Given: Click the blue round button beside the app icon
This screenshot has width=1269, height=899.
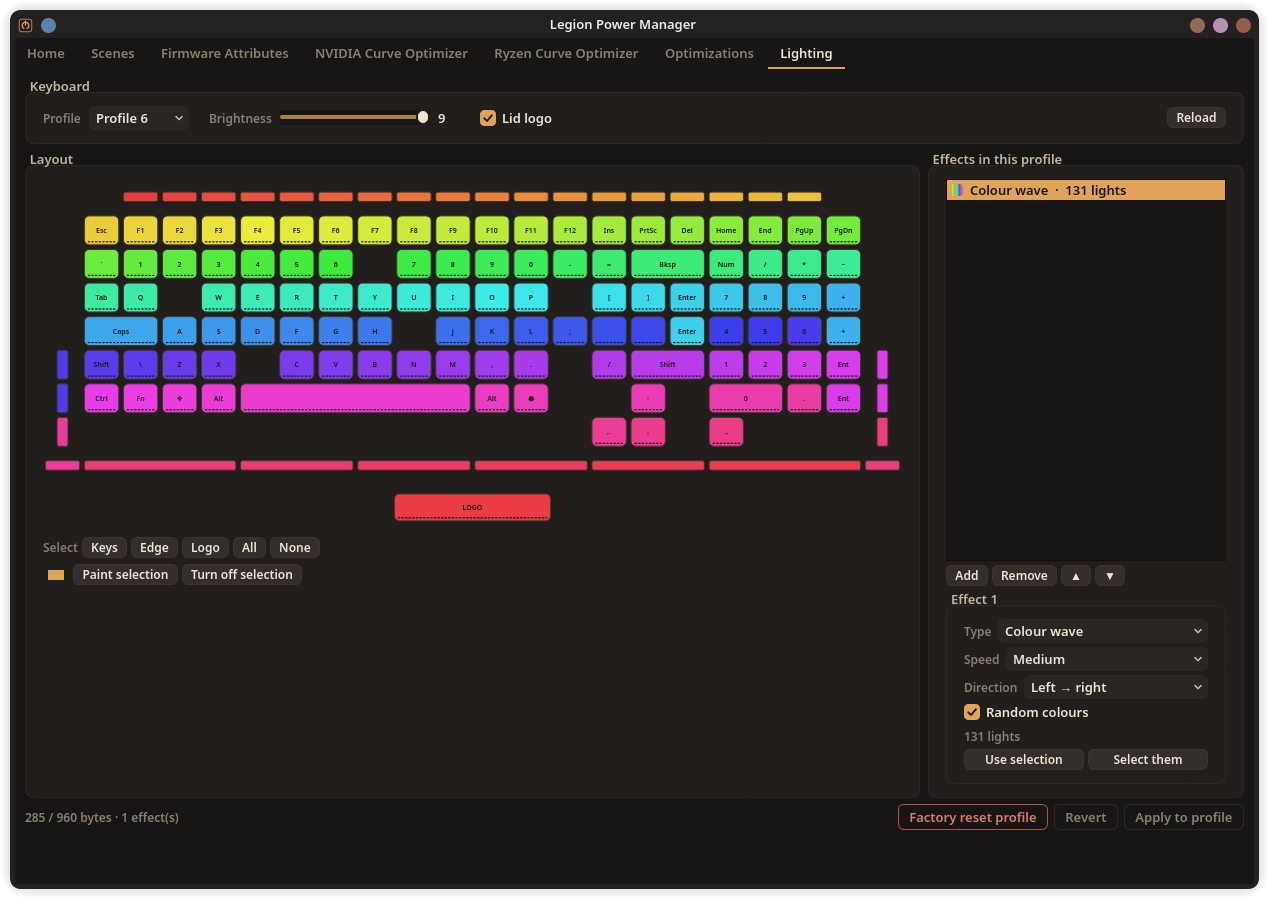Looking at the screenshot, I should click(x=48, y=25).
